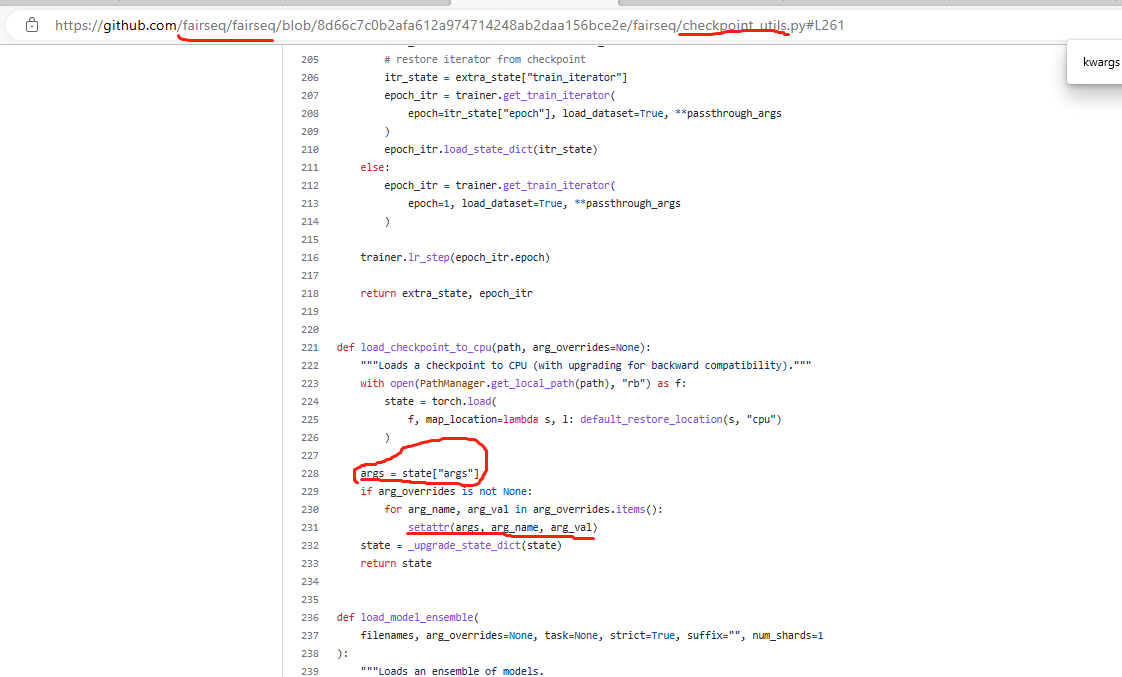Click the kwargs suggestion popup
1122x677 pixels.
coord(1100,61)
